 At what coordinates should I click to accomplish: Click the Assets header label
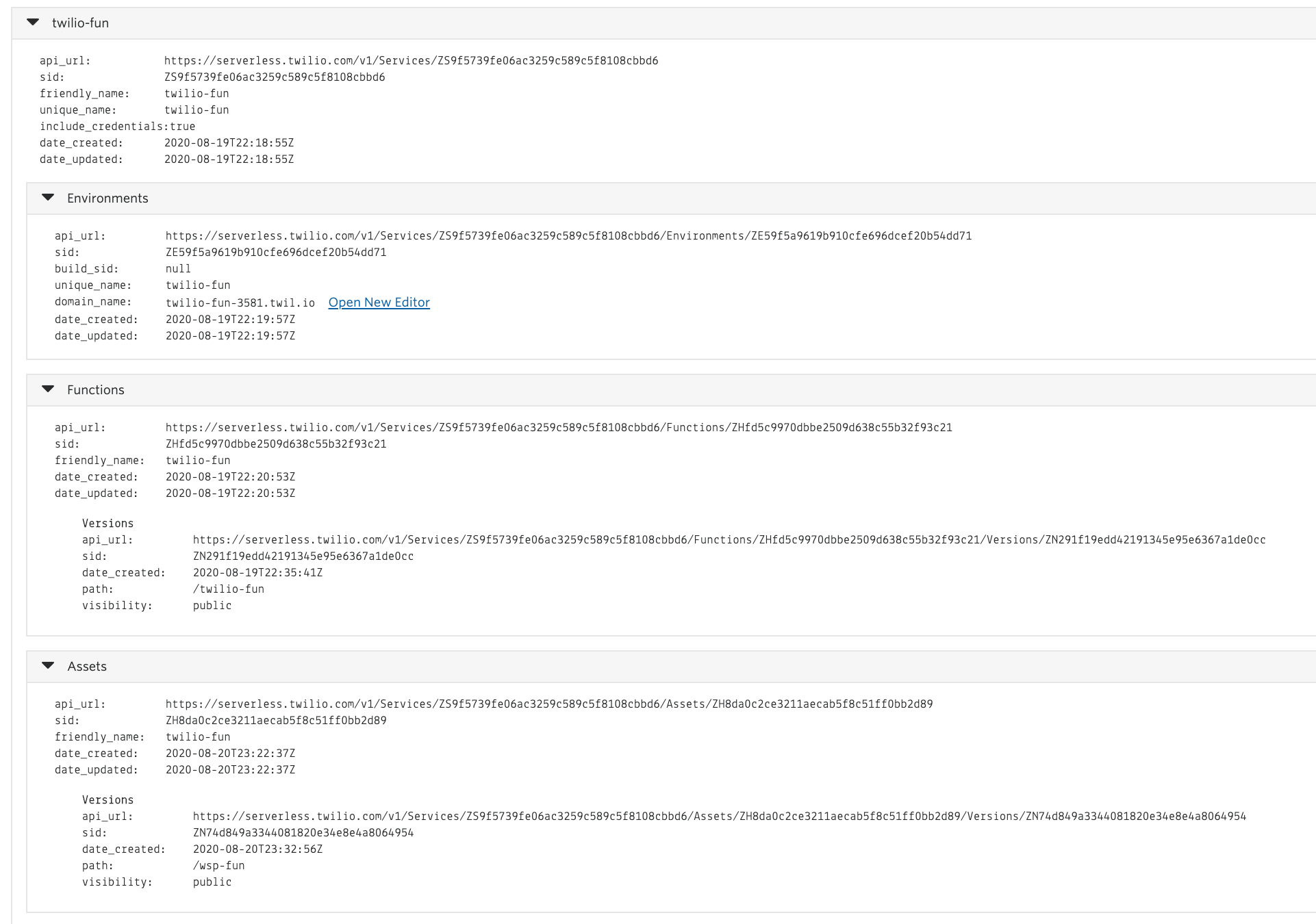[x=87, y=667]
